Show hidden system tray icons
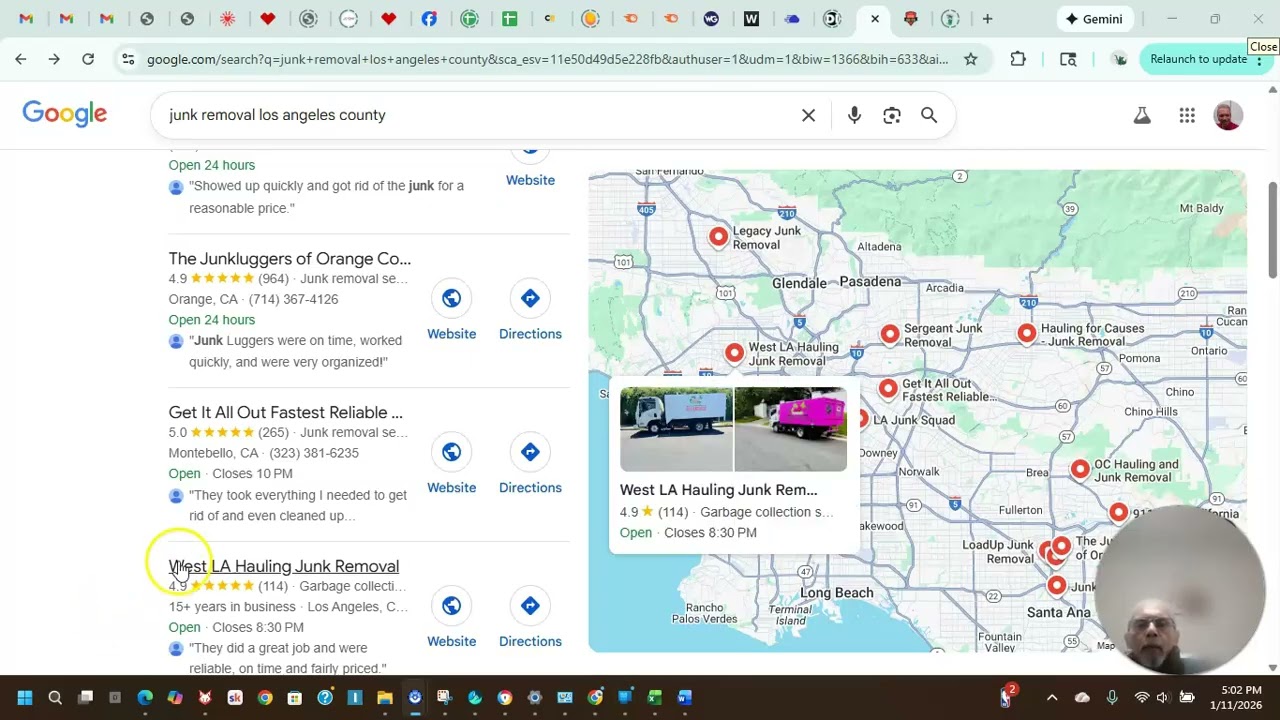The width and height of the screenshot is (1280, 720). (1052, 697)
